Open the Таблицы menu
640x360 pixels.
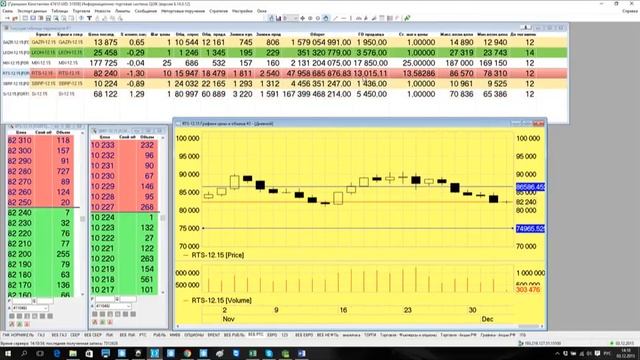pyautogui.click(x=60, y=11)
